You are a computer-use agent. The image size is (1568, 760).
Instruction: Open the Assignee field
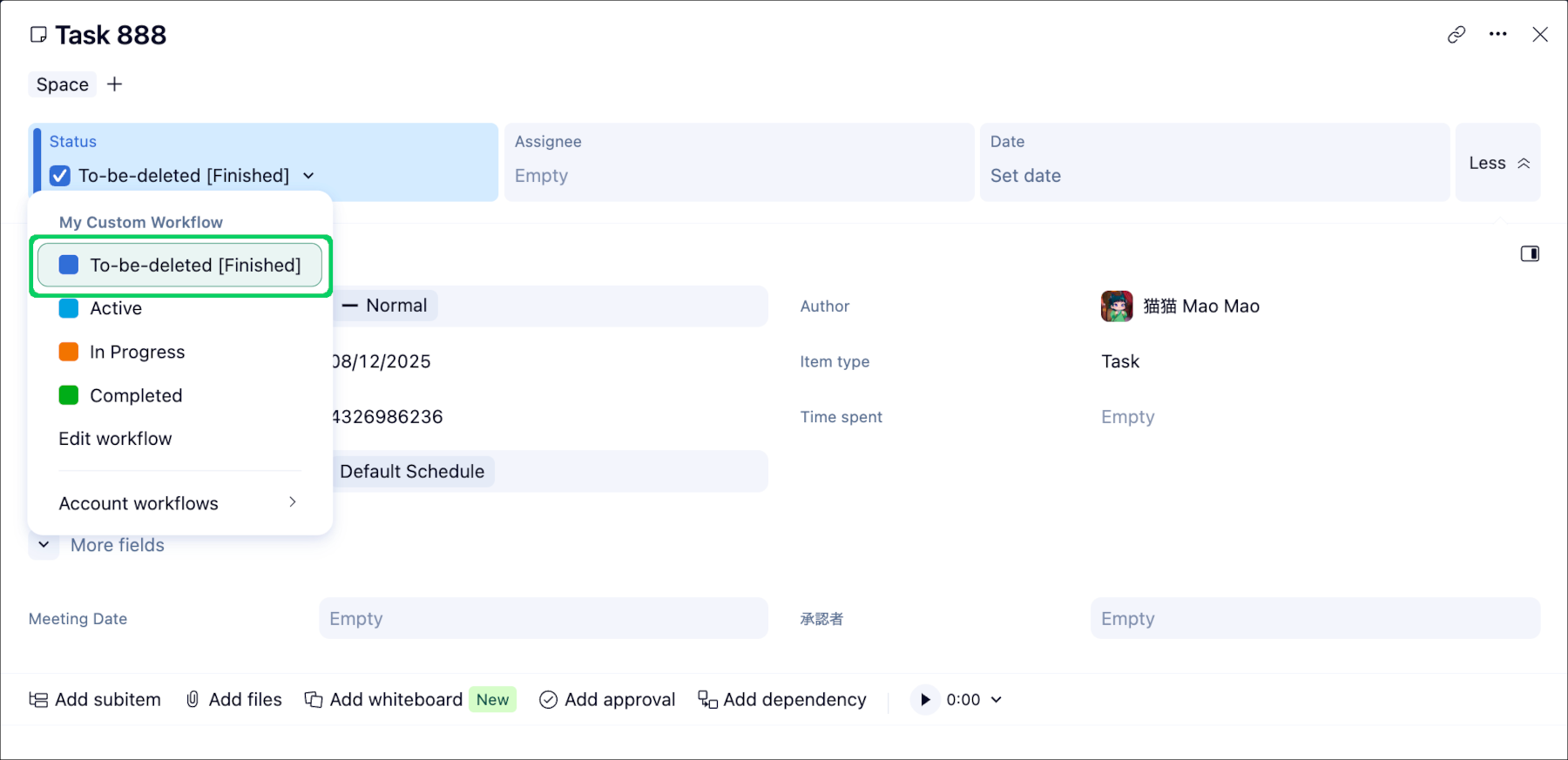point(739,163)
